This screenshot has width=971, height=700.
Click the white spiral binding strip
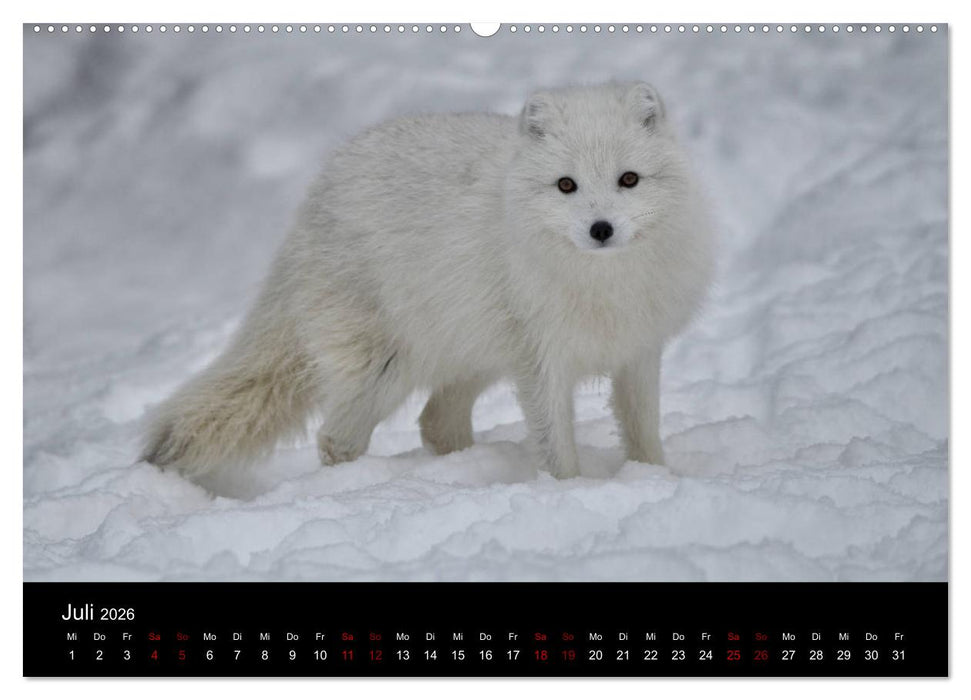(x=250, y=36)
